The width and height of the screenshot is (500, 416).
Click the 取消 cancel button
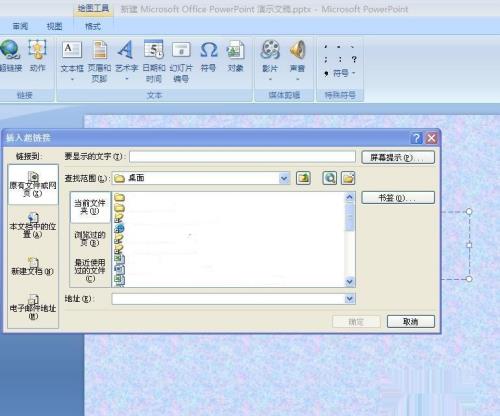coord(411,322)
